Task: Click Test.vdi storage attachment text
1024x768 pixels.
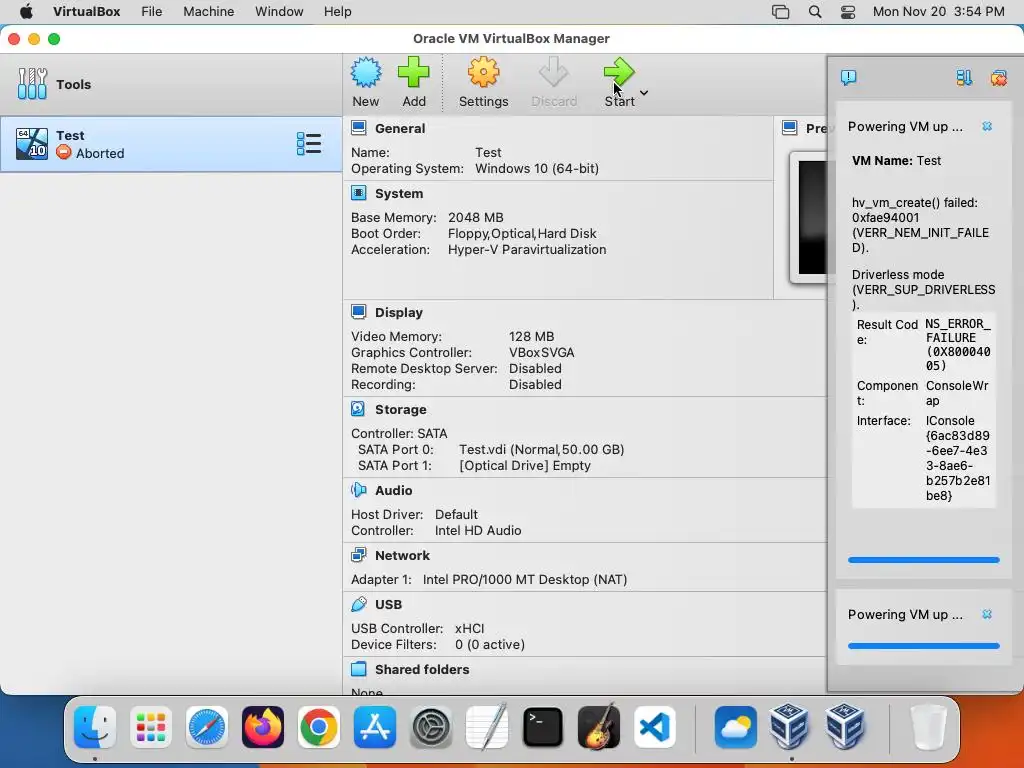Action: (x=541, y=449)
